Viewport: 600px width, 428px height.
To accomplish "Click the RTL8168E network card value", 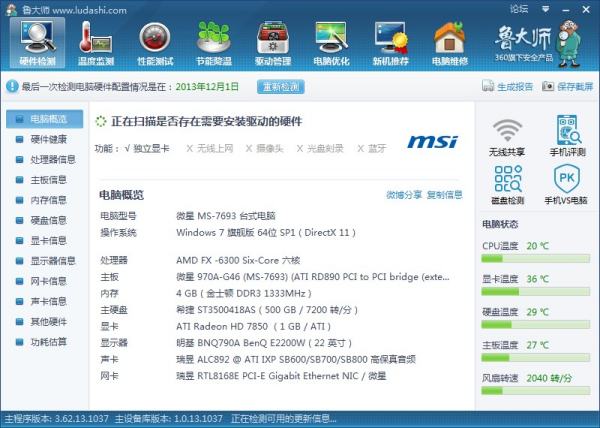I will click(281, 376).
